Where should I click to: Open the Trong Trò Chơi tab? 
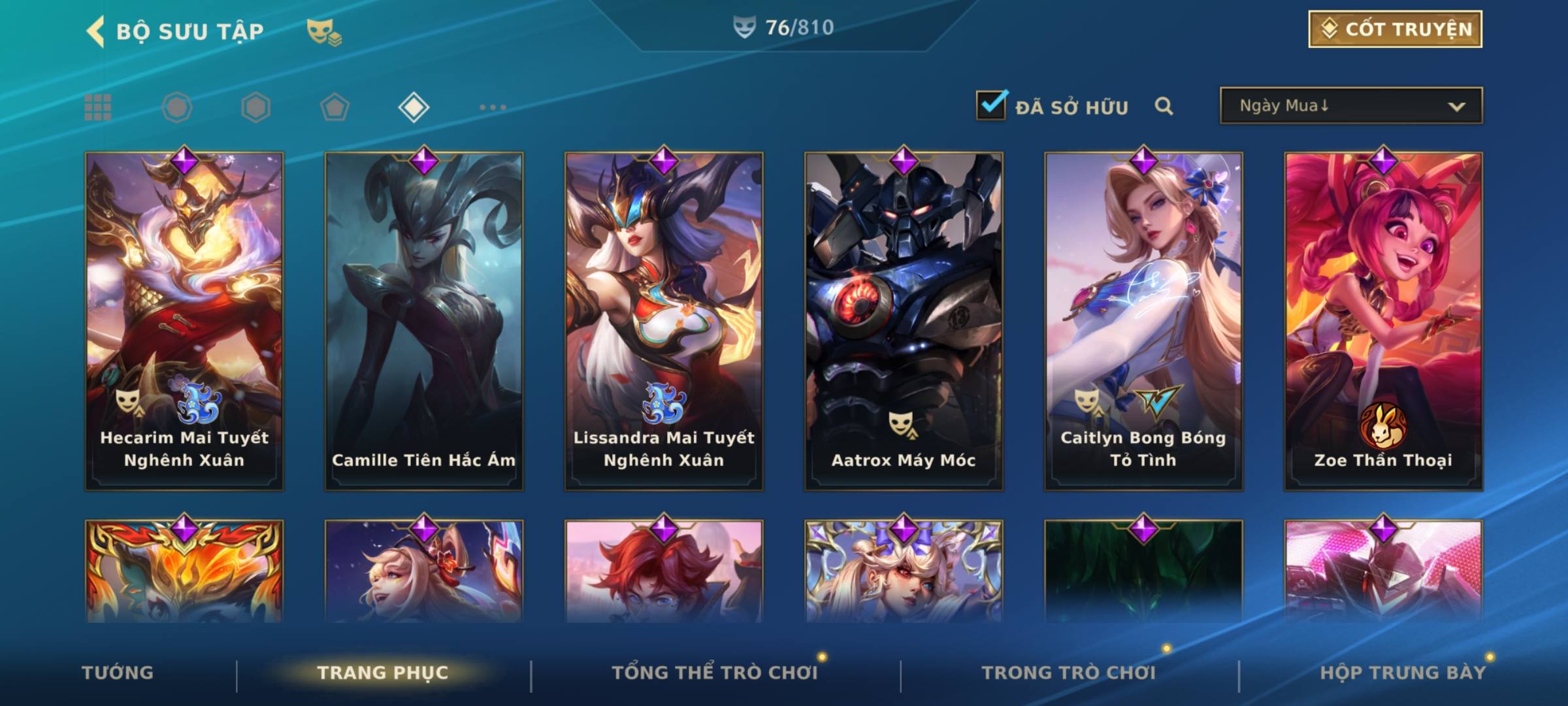pyautogui.click(x=1069, y=673)
